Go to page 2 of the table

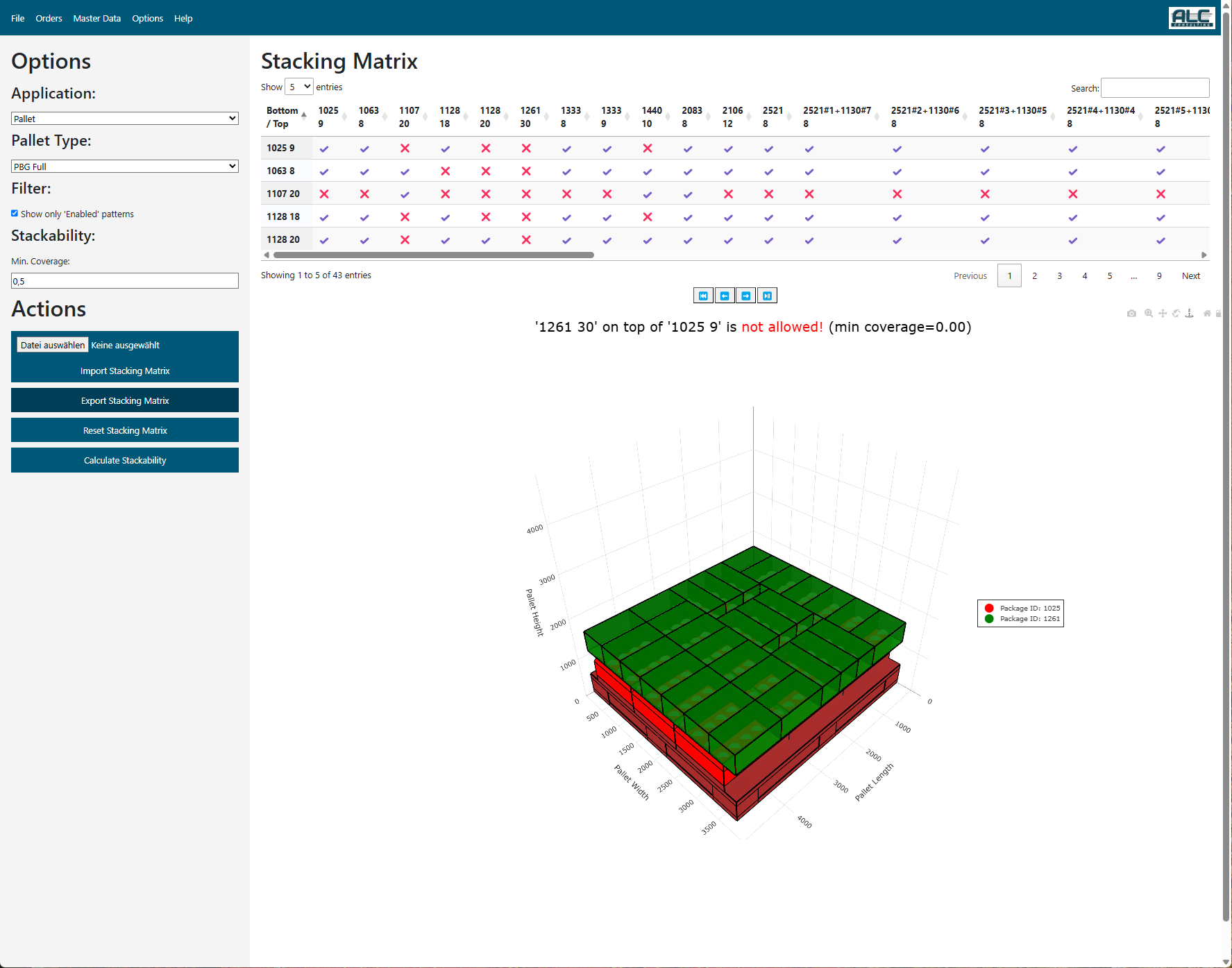point(1034,275)
